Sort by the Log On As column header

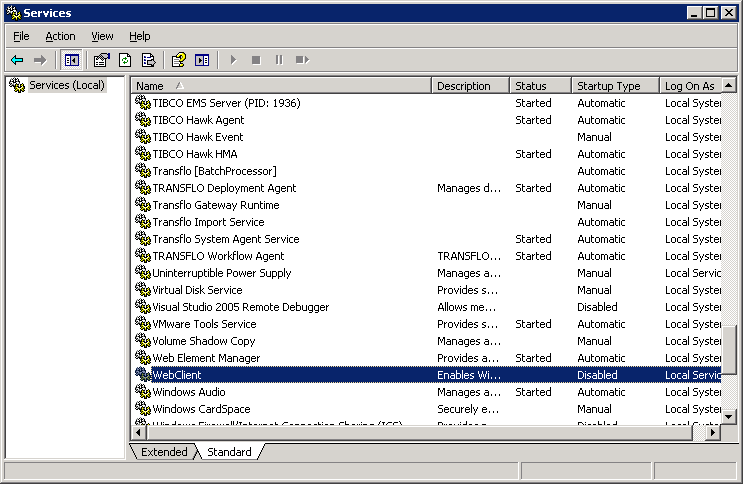pos(690,86)
